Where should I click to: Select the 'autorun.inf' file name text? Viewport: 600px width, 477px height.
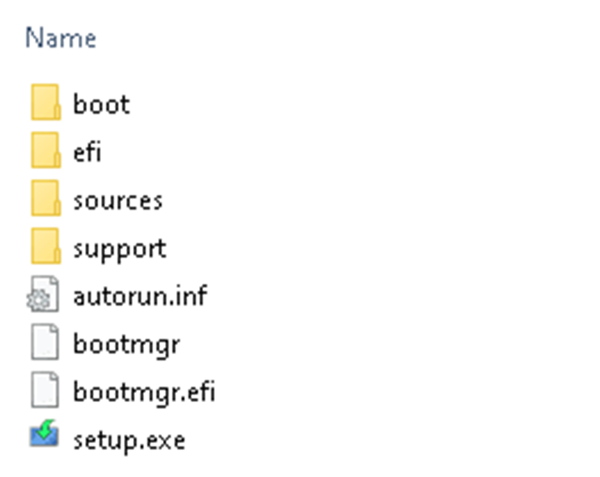click(140, 296)
